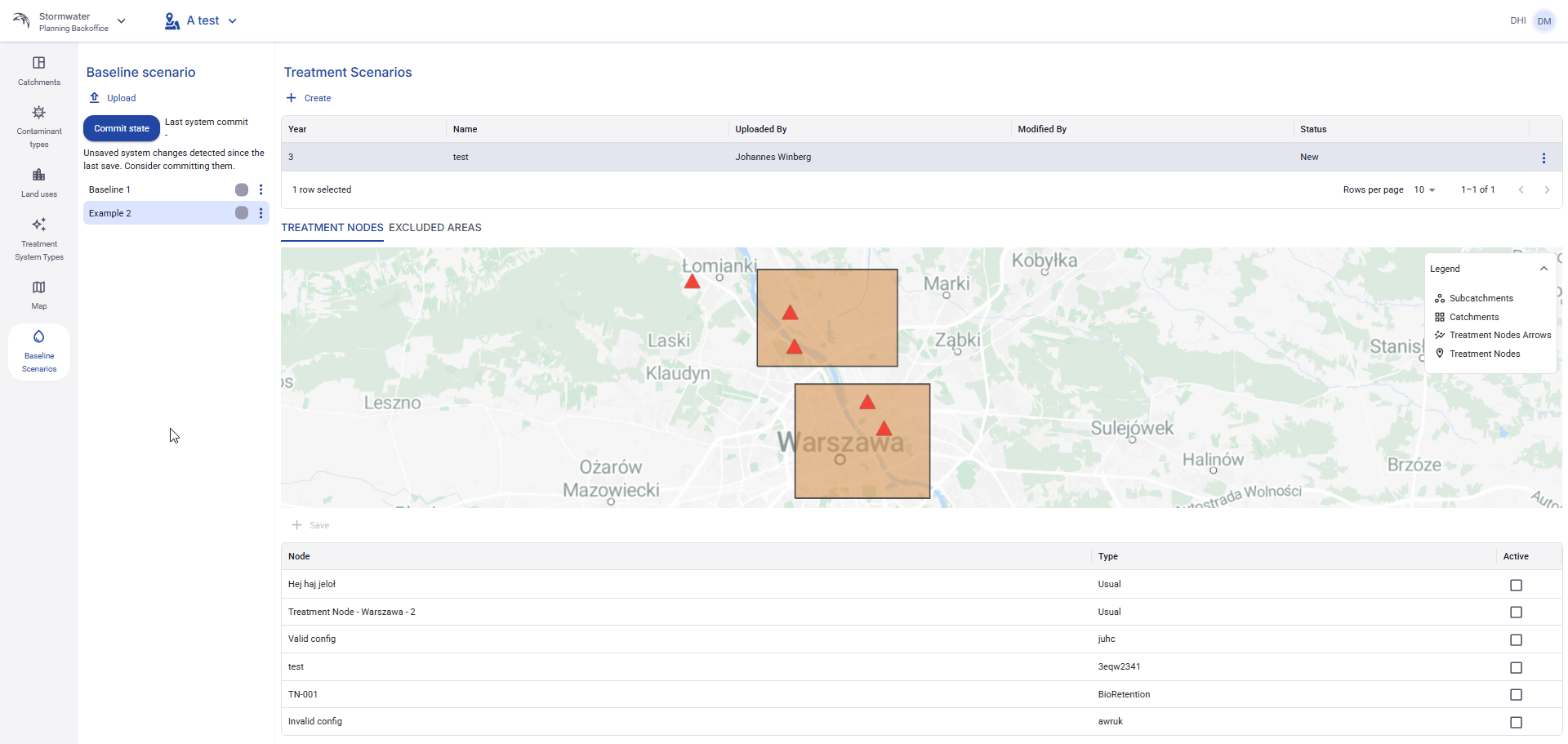The image size is (1568, 744).
Task: Open options menu for Baseline 1
Action: 261,189
